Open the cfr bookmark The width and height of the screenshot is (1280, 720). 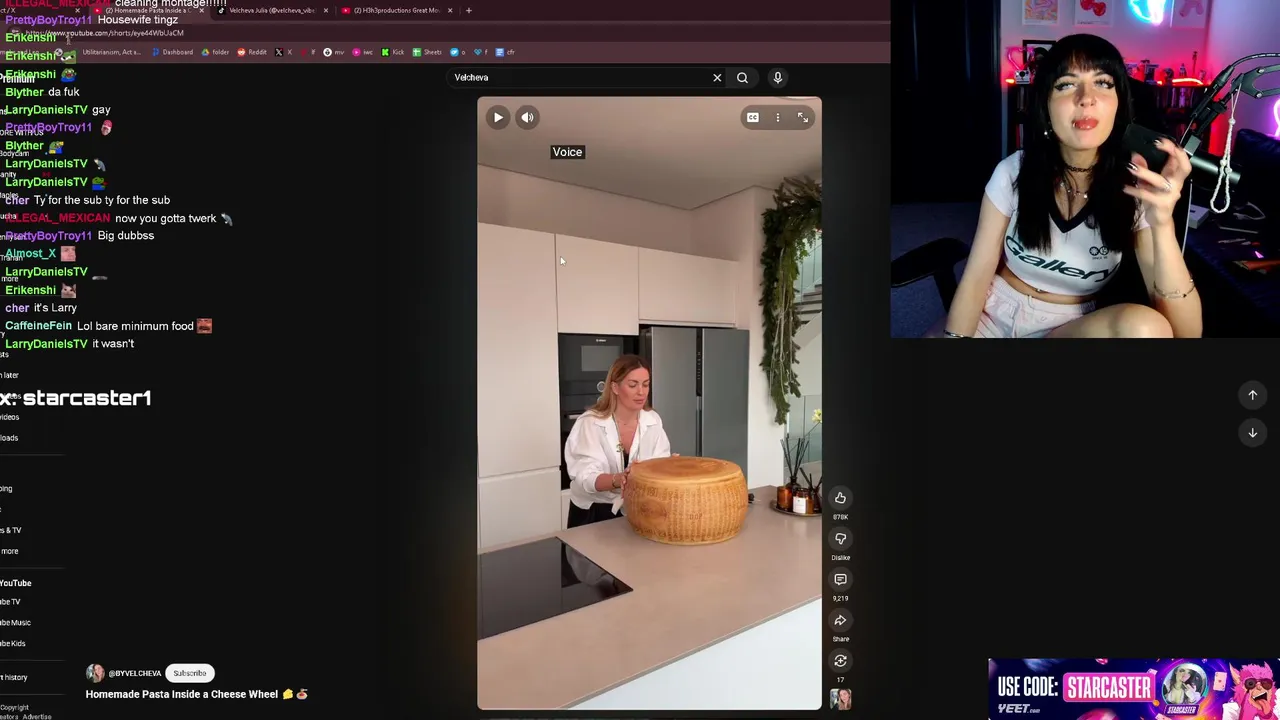506,52
